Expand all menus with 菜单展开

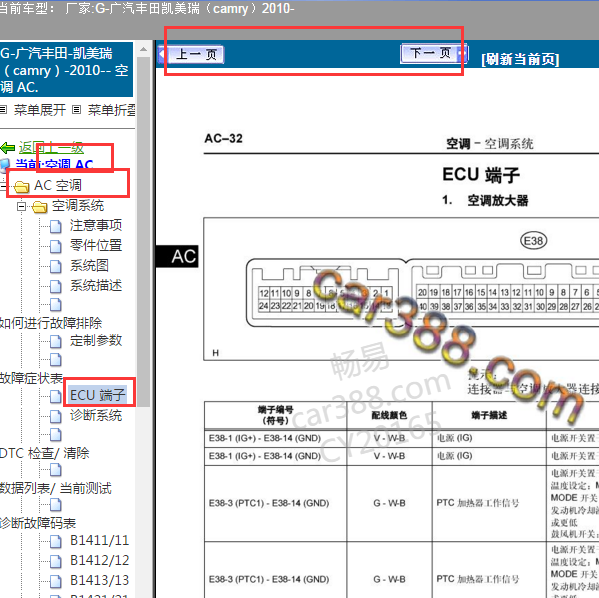[x=40, y=110]
